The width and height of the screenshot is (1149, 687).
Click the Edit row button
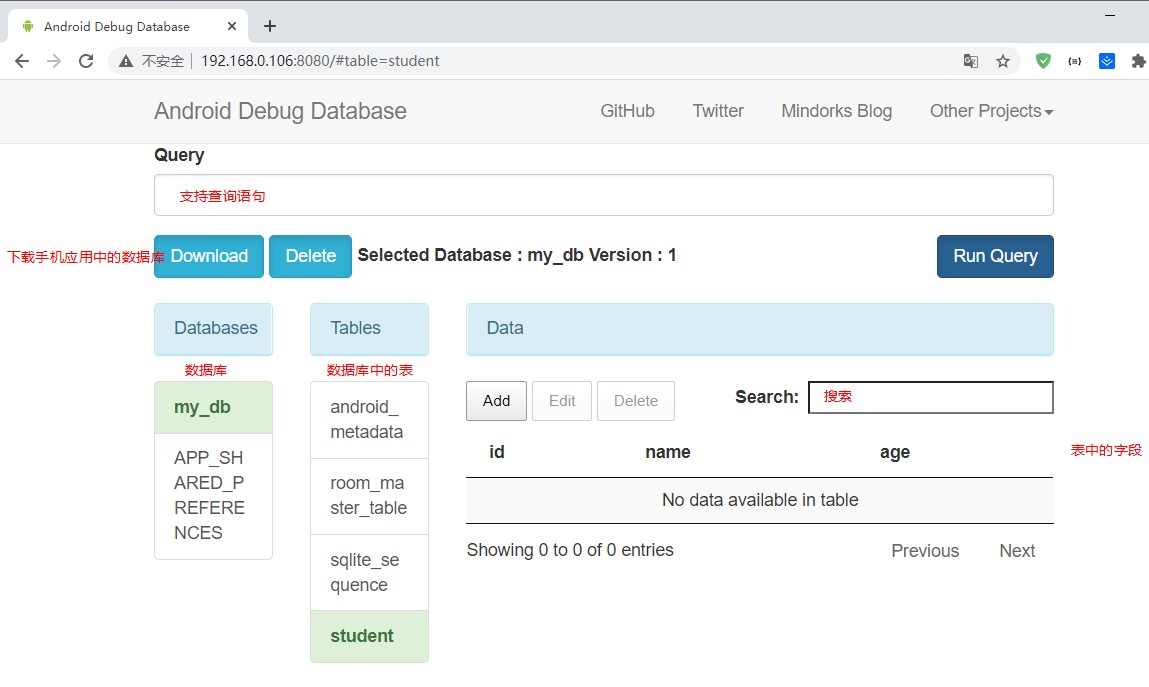point(562,401)
